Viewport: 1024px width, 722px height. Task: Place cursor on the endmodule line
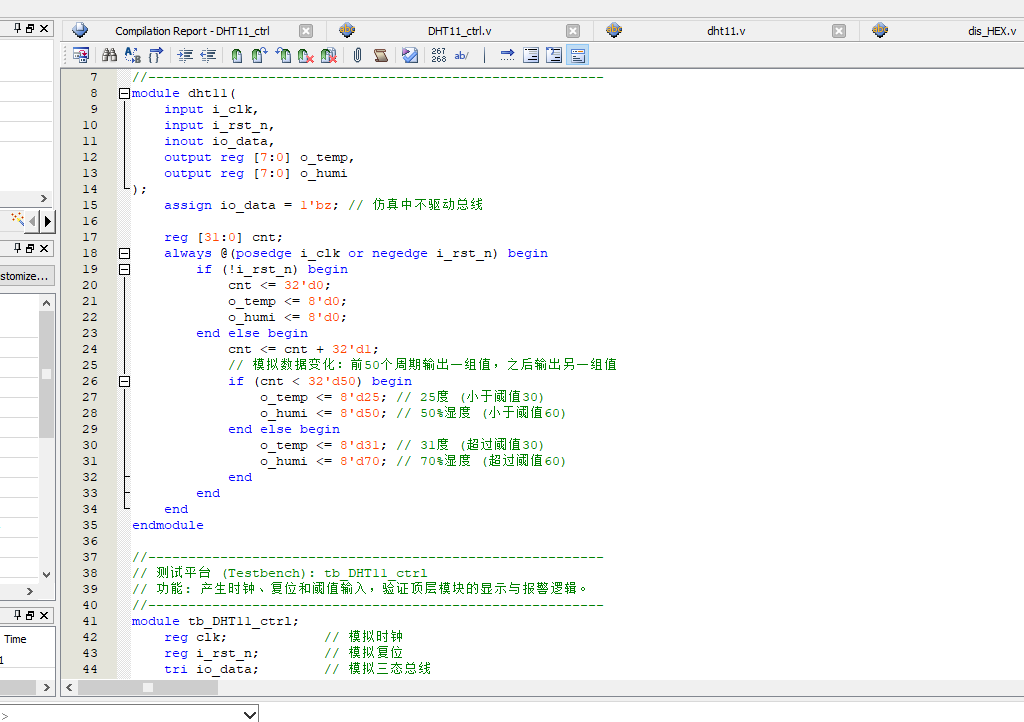168,526
